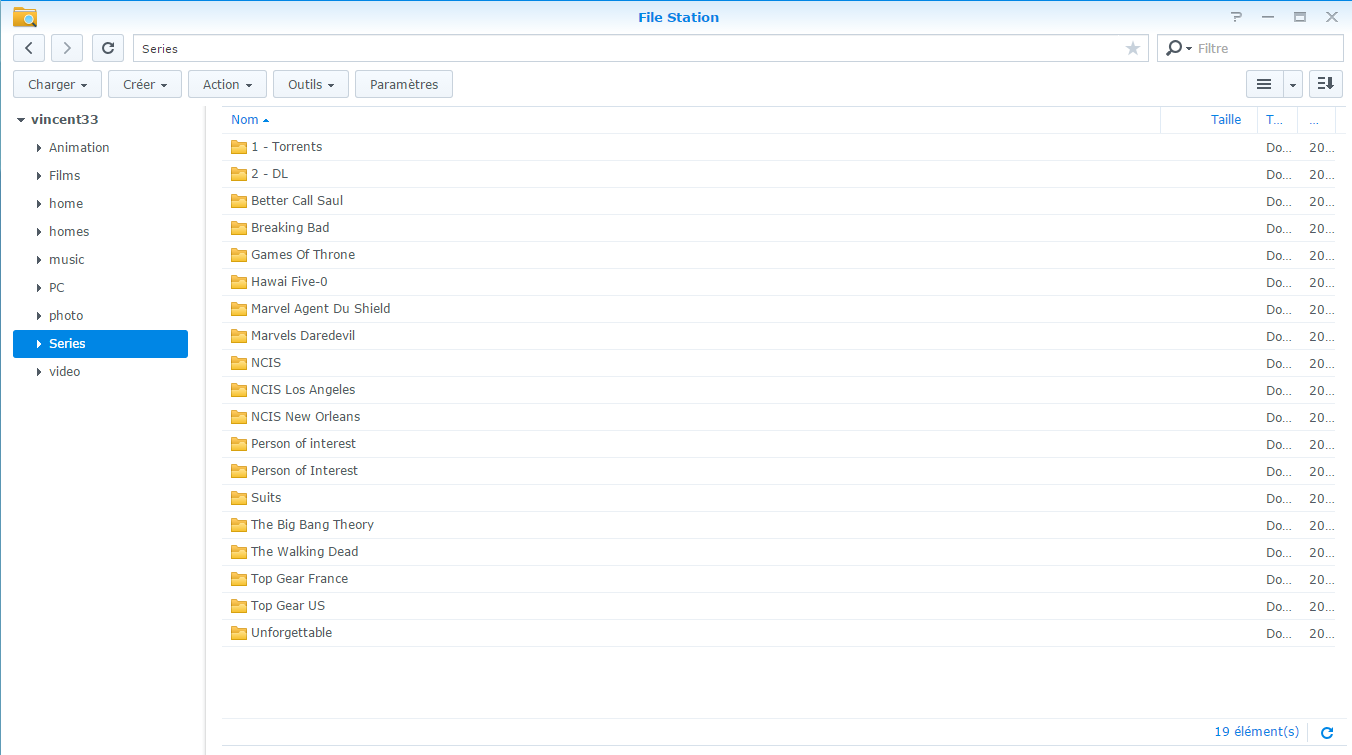Click folder icon of Better Call Saul

[238, 201]
